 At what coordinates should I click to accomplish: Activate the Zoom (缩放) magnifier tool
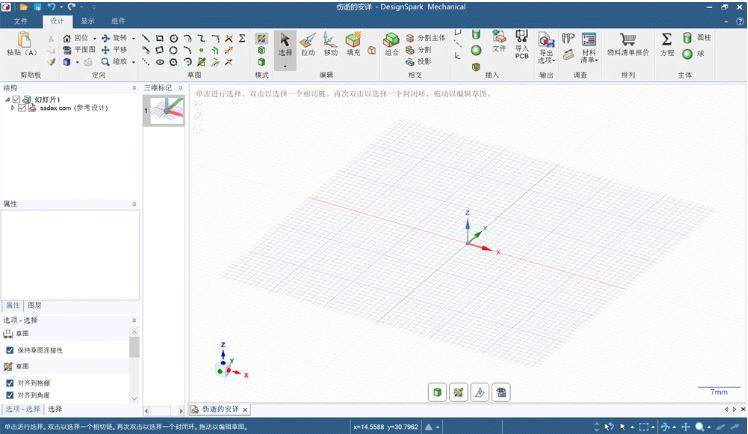[105, 62]
